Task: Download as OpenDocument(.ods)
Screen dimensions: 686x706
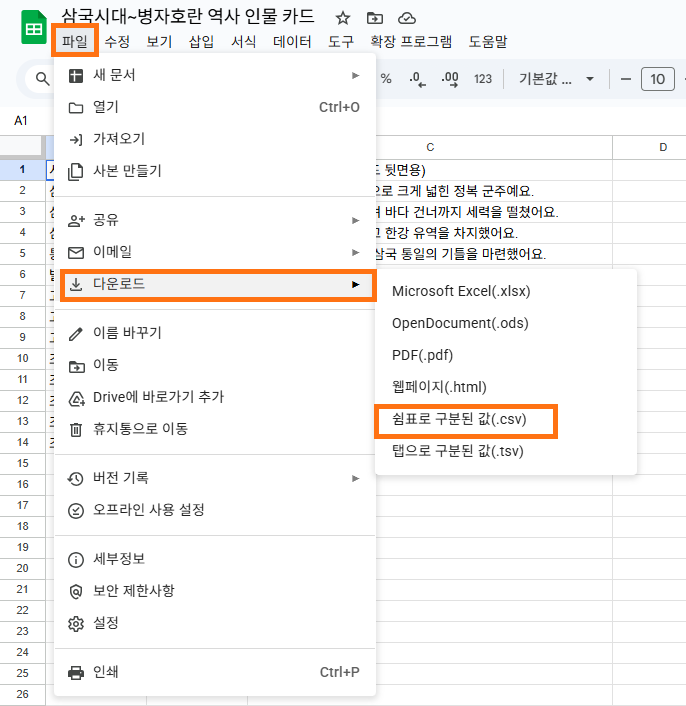Action: [506, 323]
